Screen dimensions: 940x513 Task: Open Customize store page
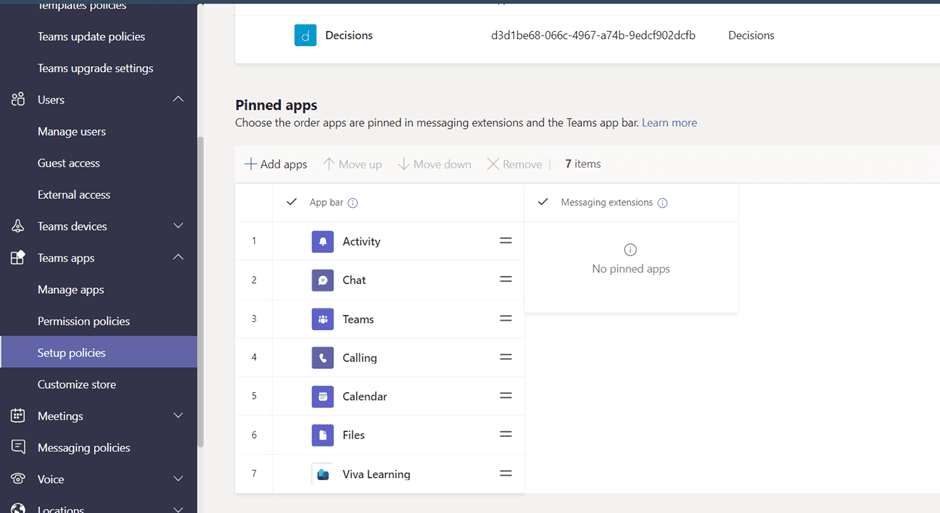tap(77, 384)
